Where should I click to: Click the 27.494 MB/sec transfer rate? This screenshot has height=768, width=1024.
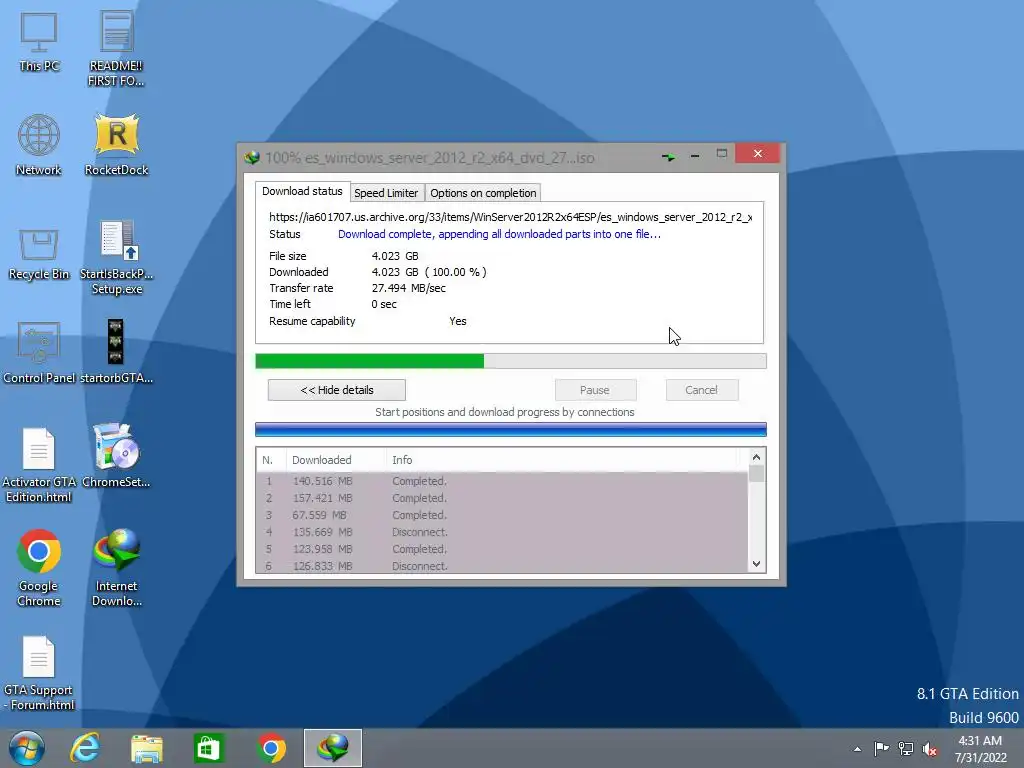(x=409, y=288)
